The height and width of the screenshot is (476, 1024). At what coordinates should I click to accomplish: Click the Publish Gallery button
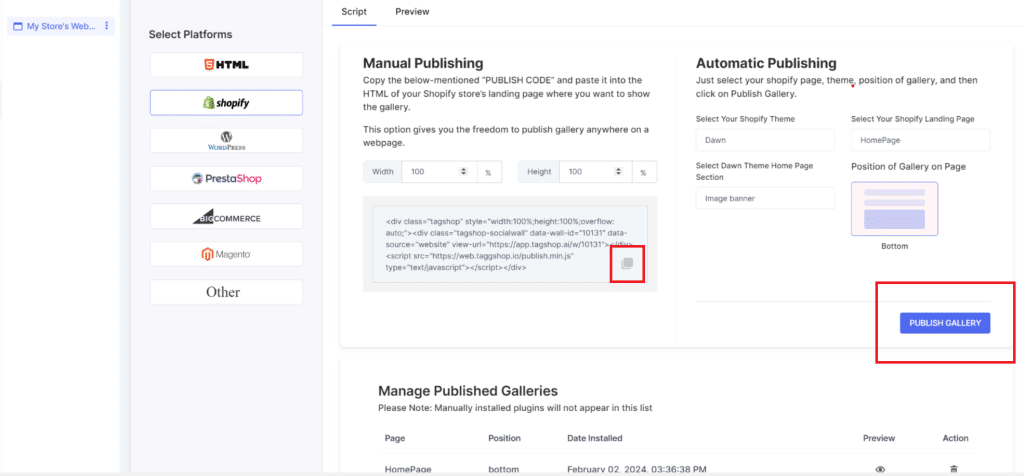click(944, 323)
